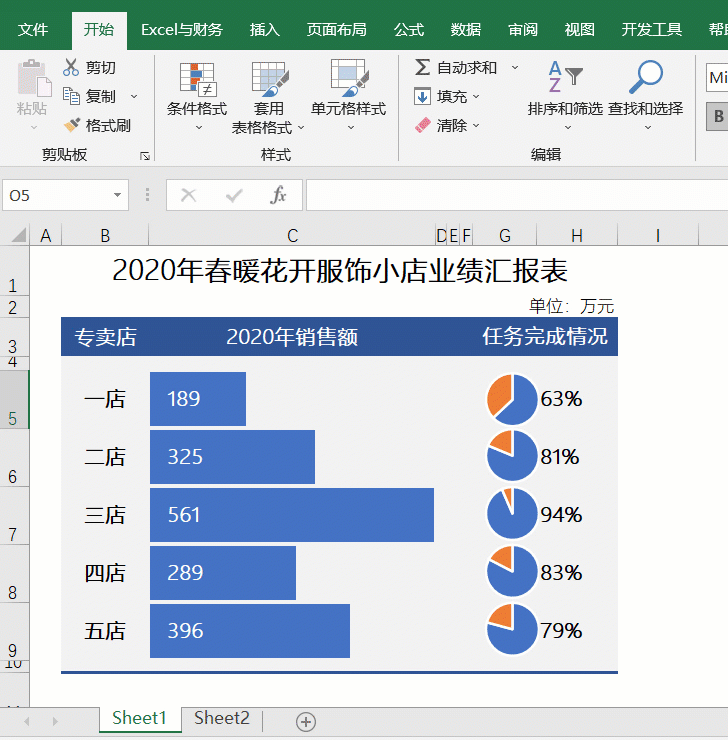
Task: Click the Find and Select magnifier icon
Action: point(646,77)
